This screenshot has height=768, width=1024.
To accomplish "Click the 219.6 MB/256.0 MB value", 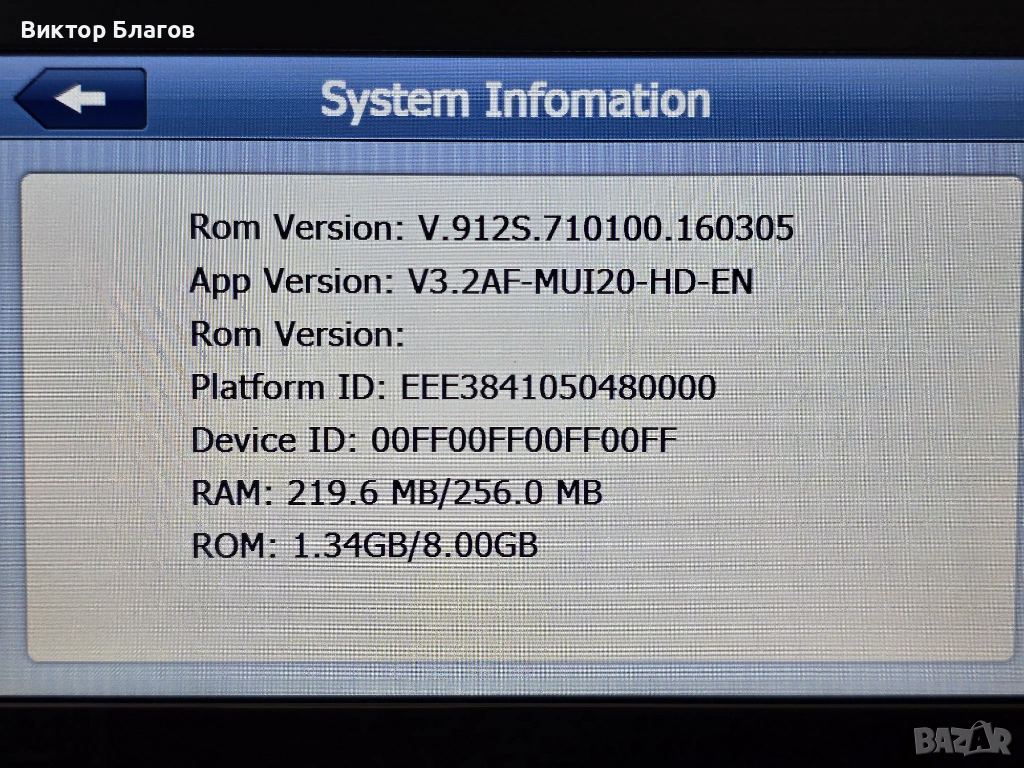I will coord(445,492).
